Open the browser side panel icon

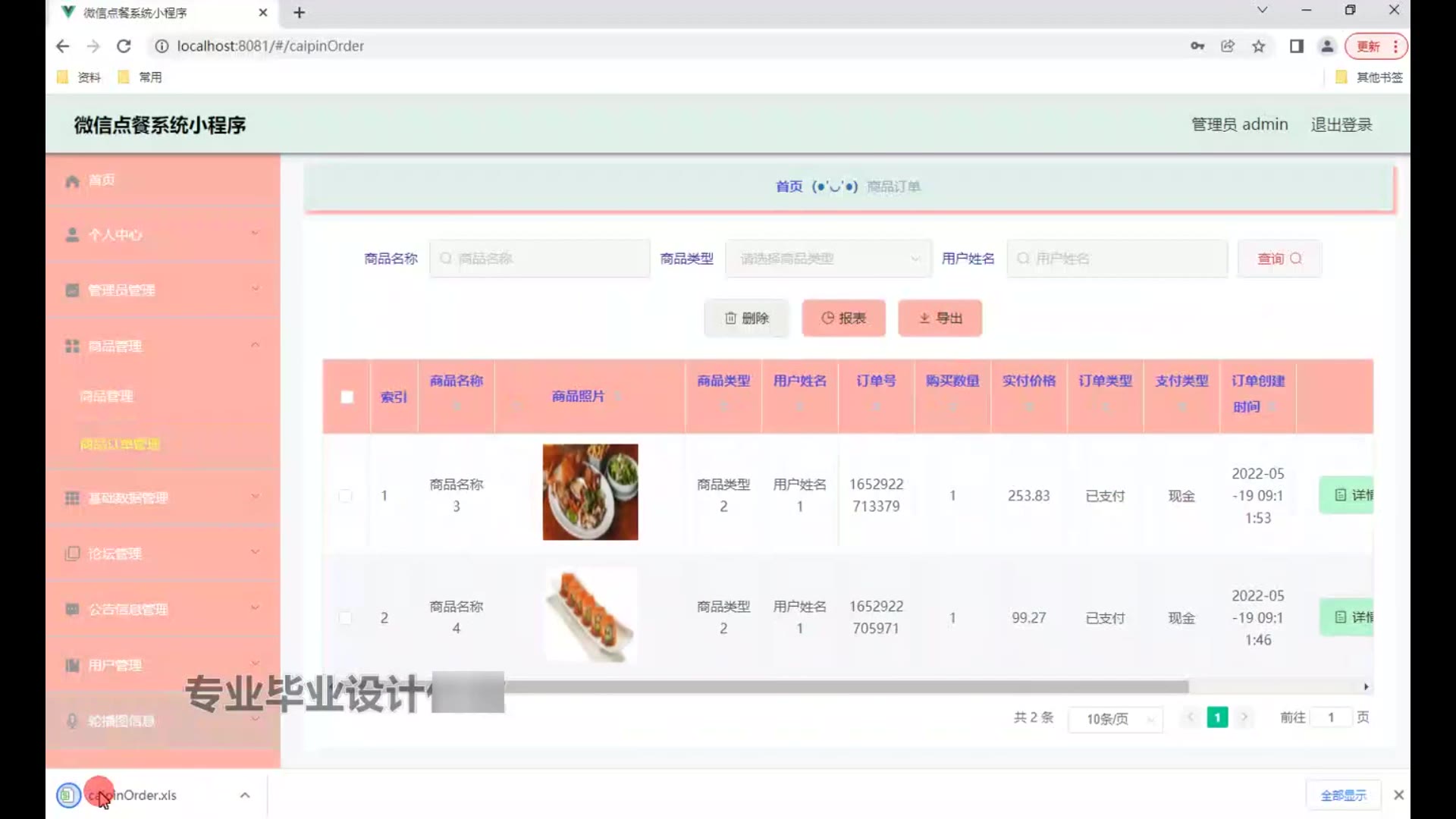point(1297,46)
